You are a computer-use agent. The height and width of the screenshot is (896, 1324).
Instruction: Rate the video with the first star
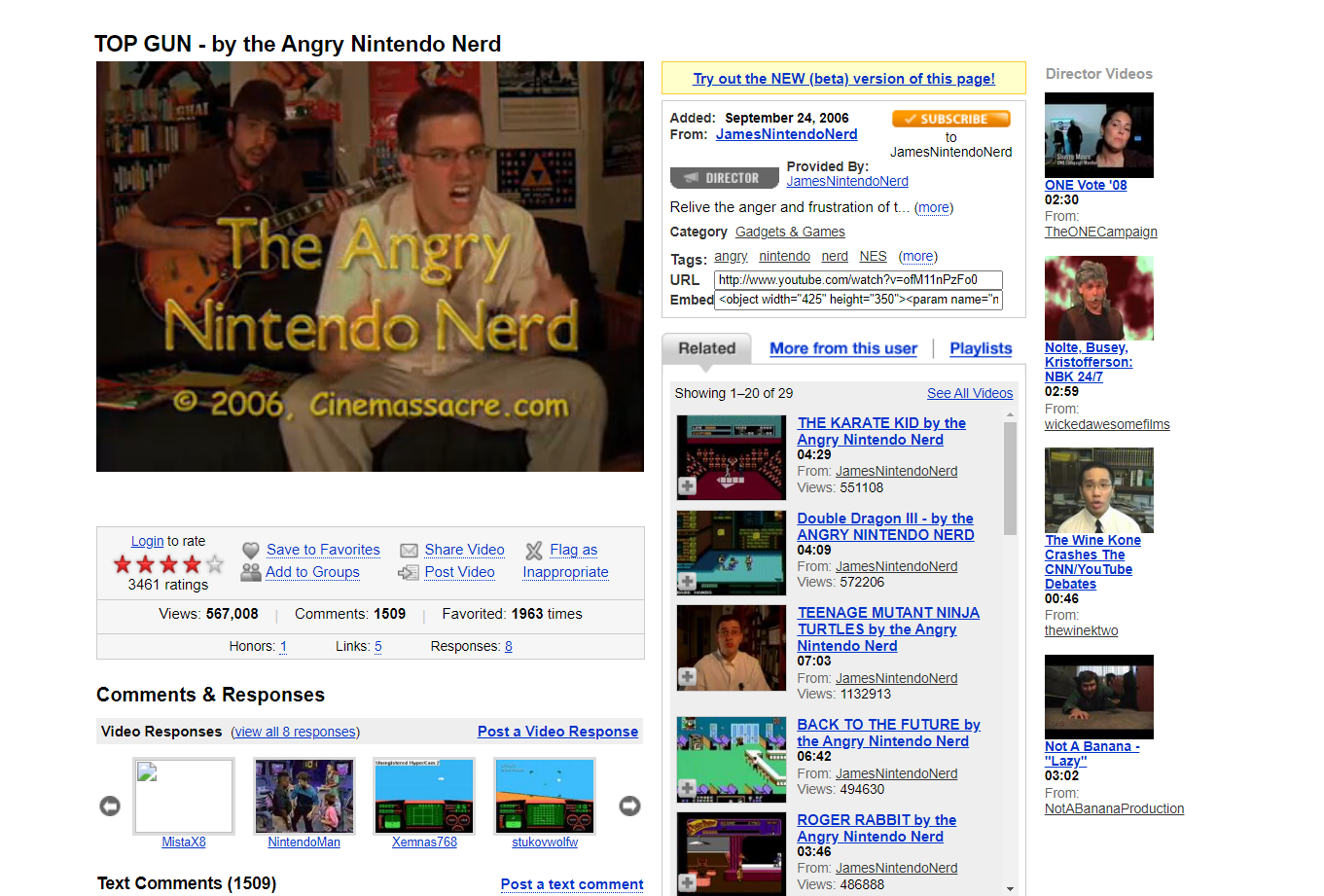coord(123,564)
